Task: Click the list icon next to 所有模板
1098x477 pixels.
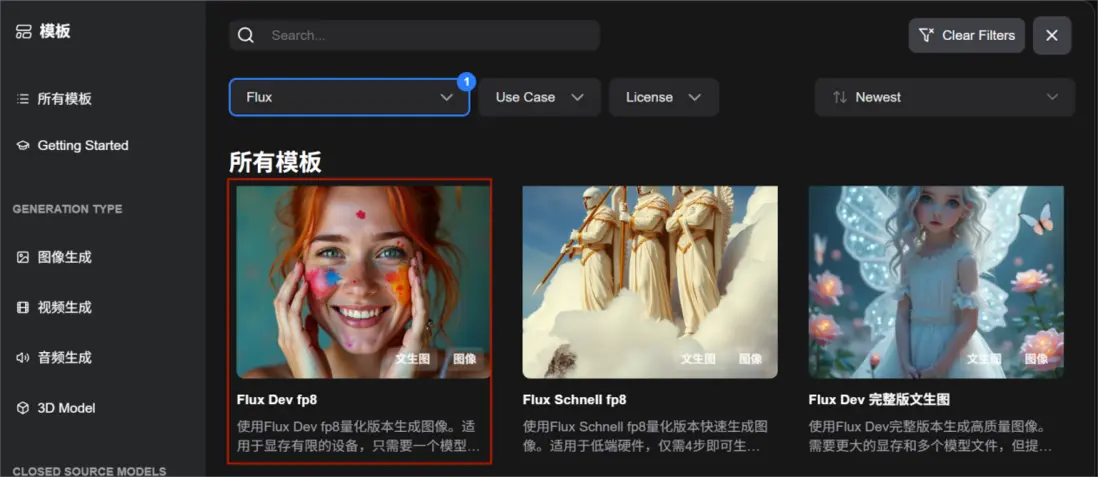Action: (23, 99)
